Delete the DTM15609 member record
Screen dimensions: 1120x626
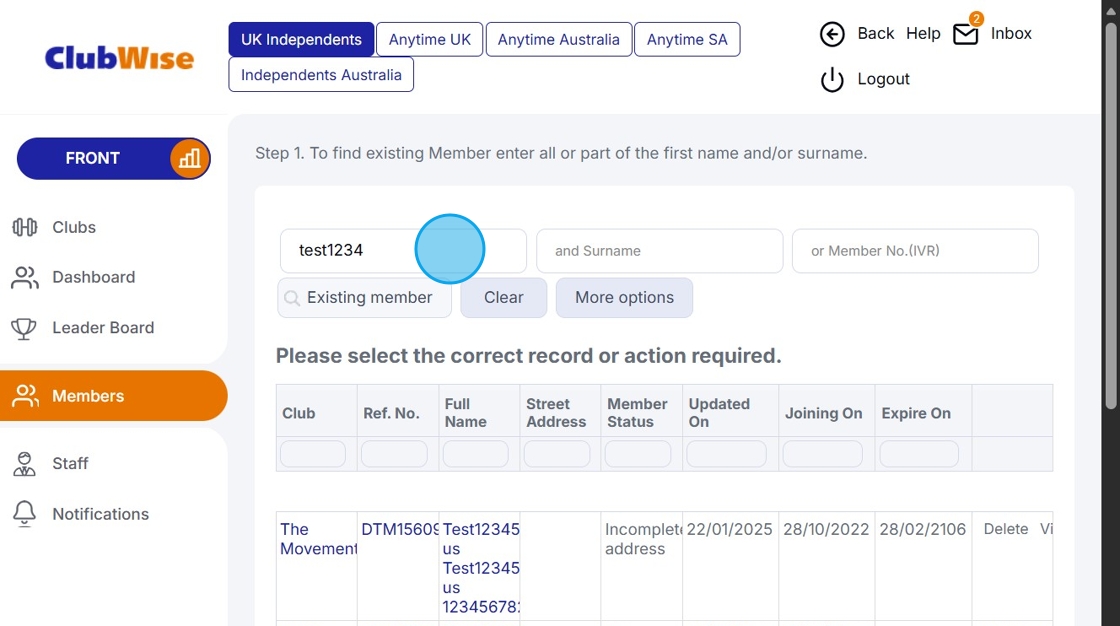pos(1005,529)
